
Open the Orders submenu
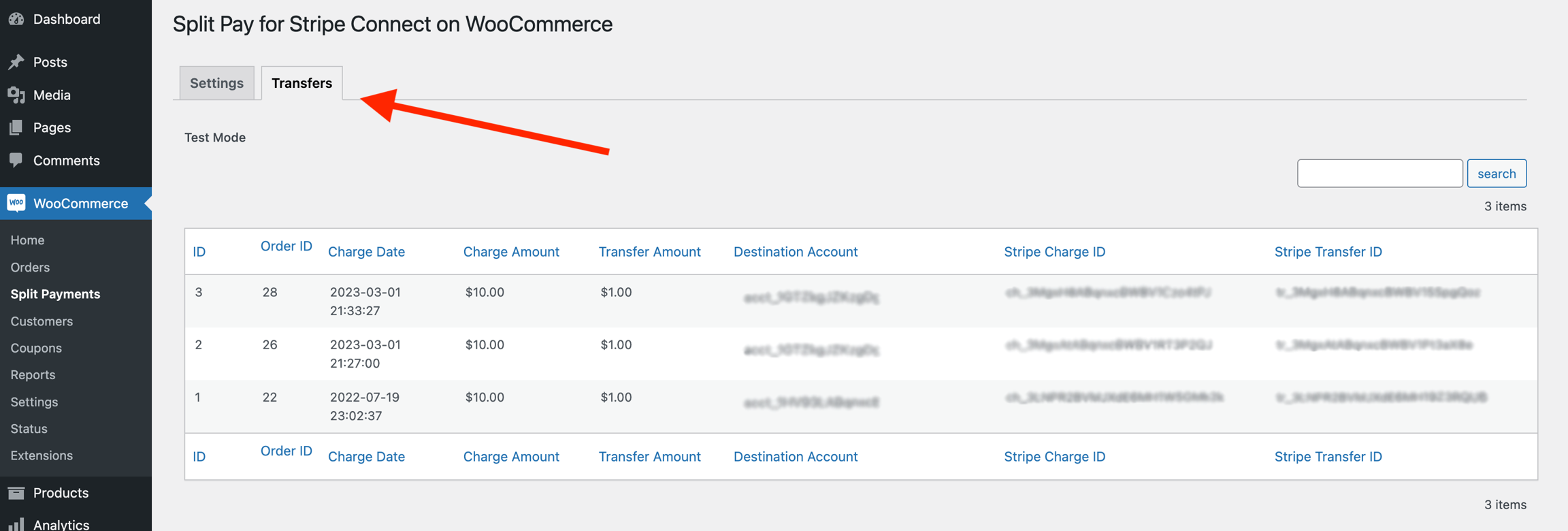[30, 267]
